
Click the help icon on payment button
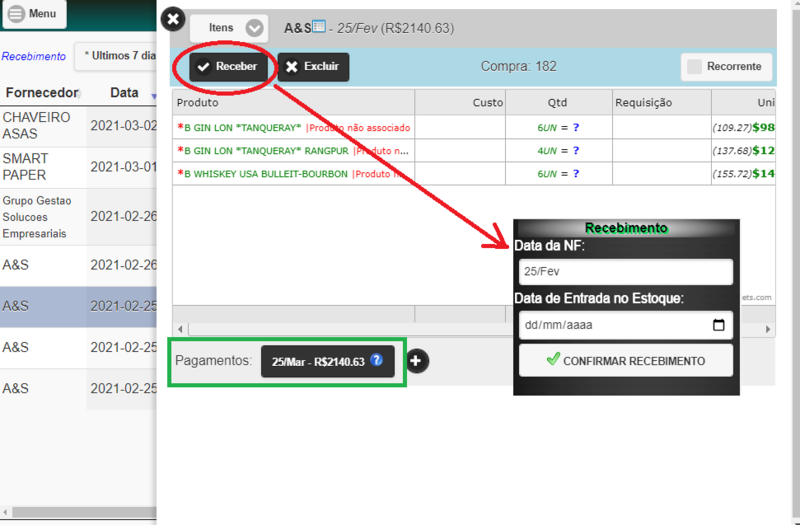click(377, 360)
